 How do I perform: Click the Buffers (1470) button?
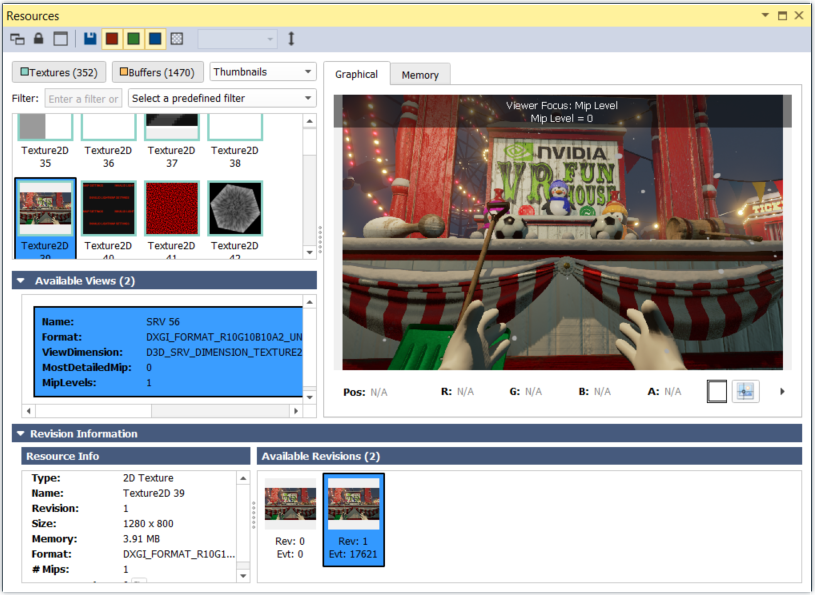click(158, 72)
